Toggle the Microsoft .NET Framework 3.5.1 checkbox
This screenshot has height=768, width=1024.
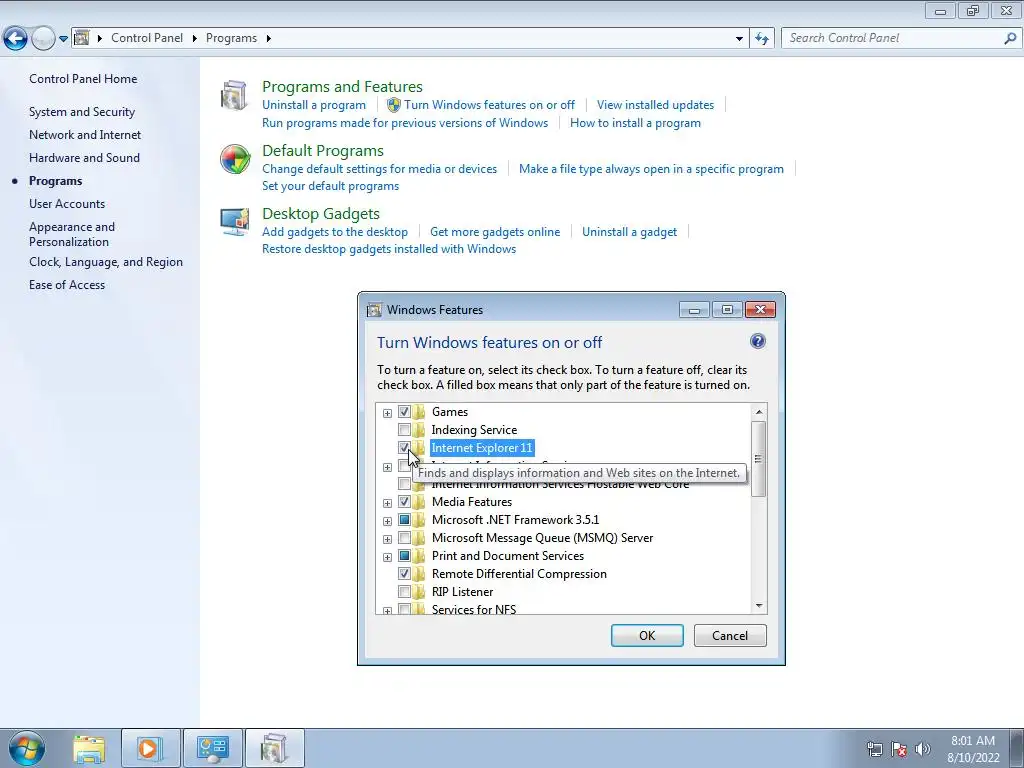(x=404, y=520)
